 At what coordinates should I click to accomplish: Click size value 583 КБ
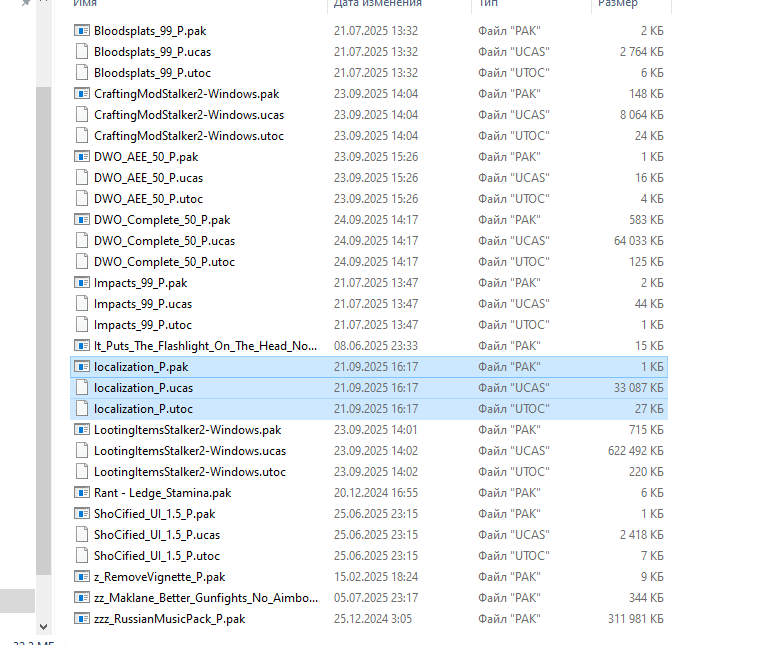pos(646,220)
